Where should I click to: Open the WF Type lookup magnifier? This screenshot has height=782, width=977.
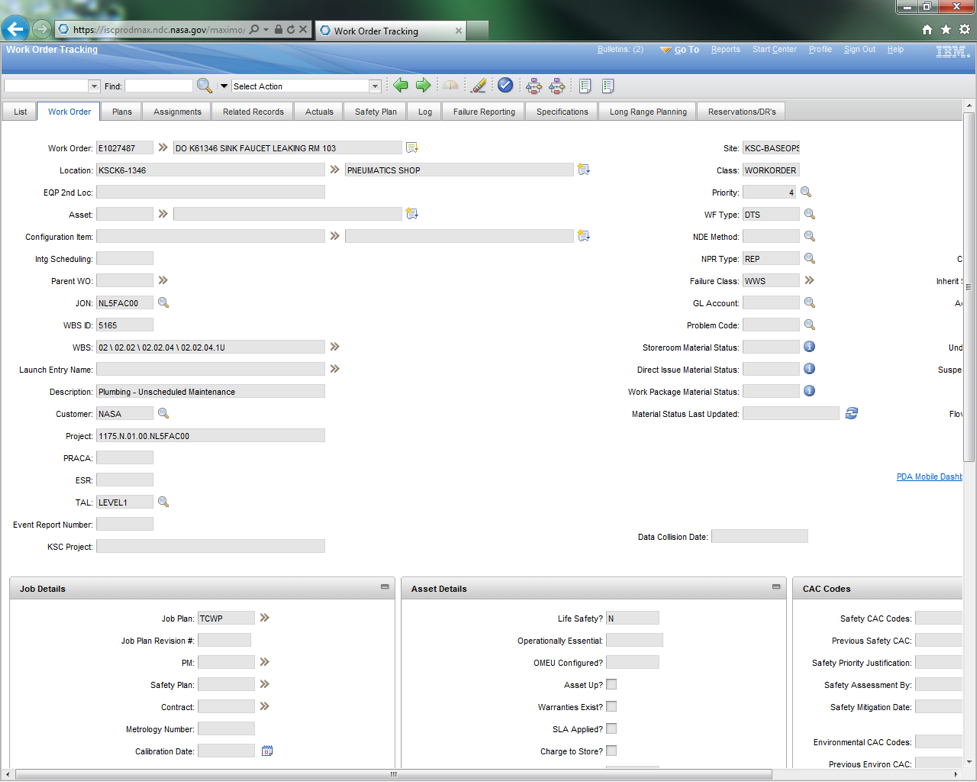809,214
